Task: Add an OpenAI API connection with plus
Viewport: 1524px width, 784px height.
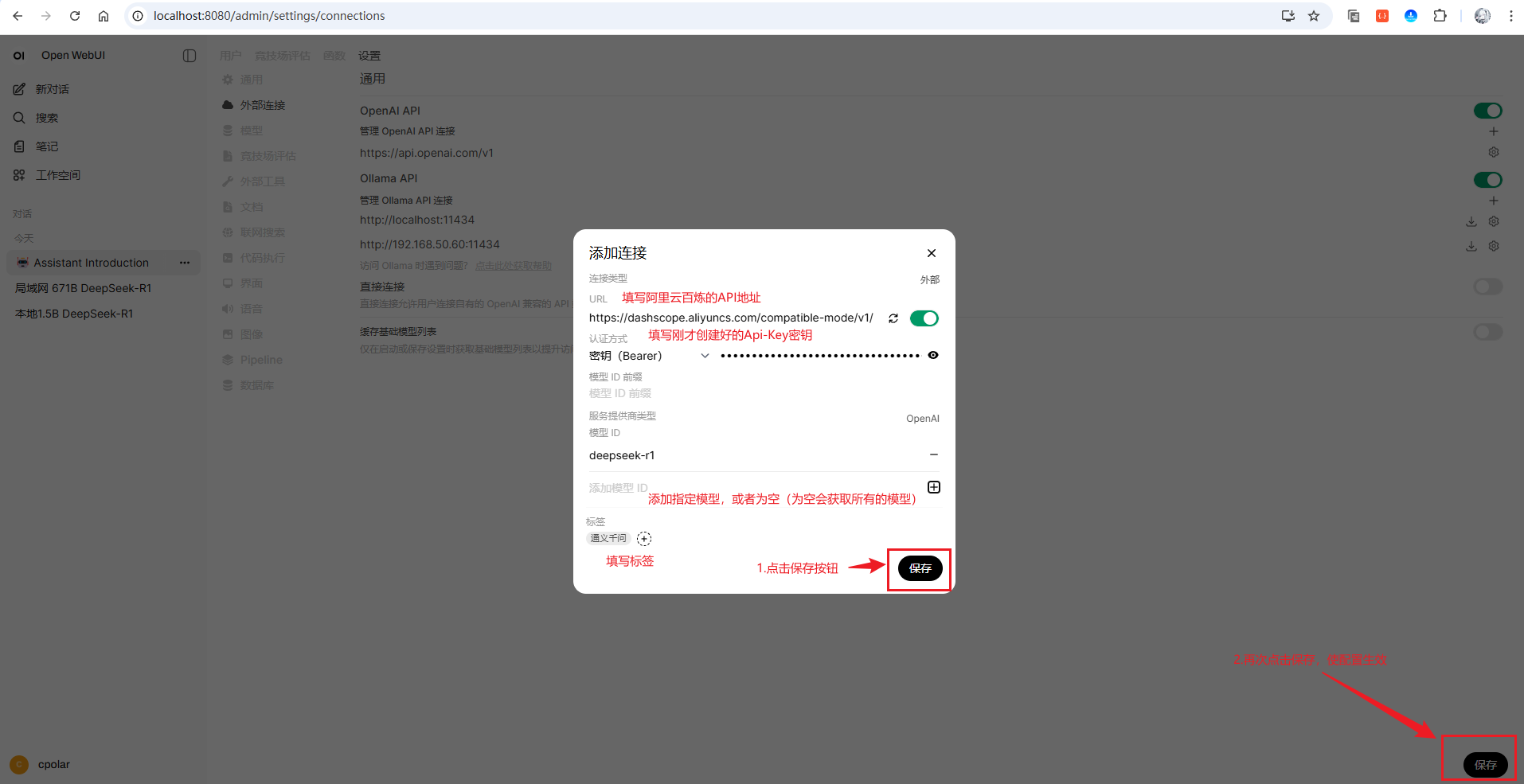Action: [1494, 131]
